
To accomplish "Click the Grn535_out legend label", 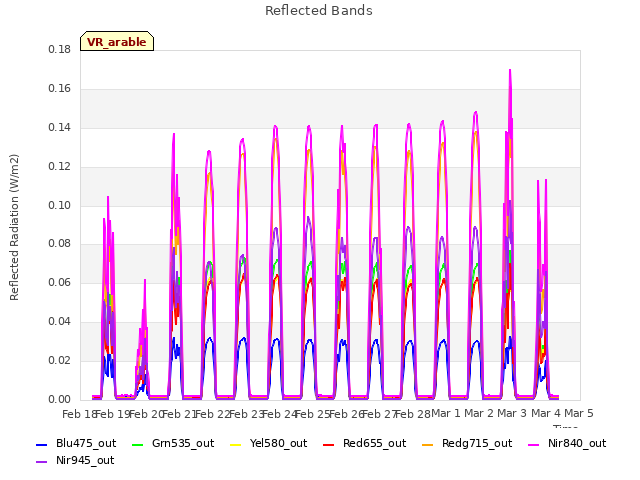I will [x=183, y=444].
